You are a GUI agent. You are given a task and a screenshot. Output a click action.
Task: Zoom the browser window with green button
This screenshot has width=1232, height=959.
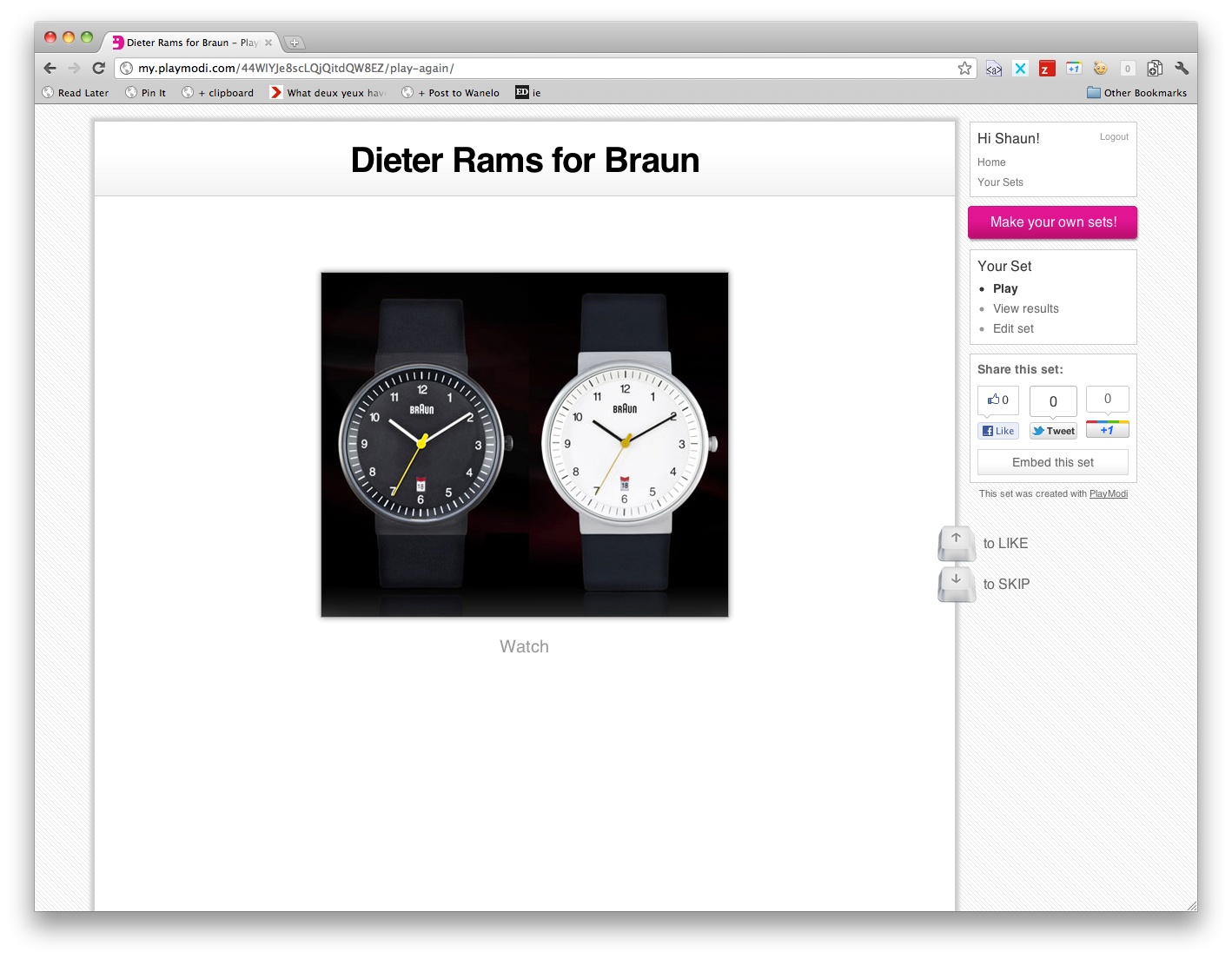pos(87,37)
